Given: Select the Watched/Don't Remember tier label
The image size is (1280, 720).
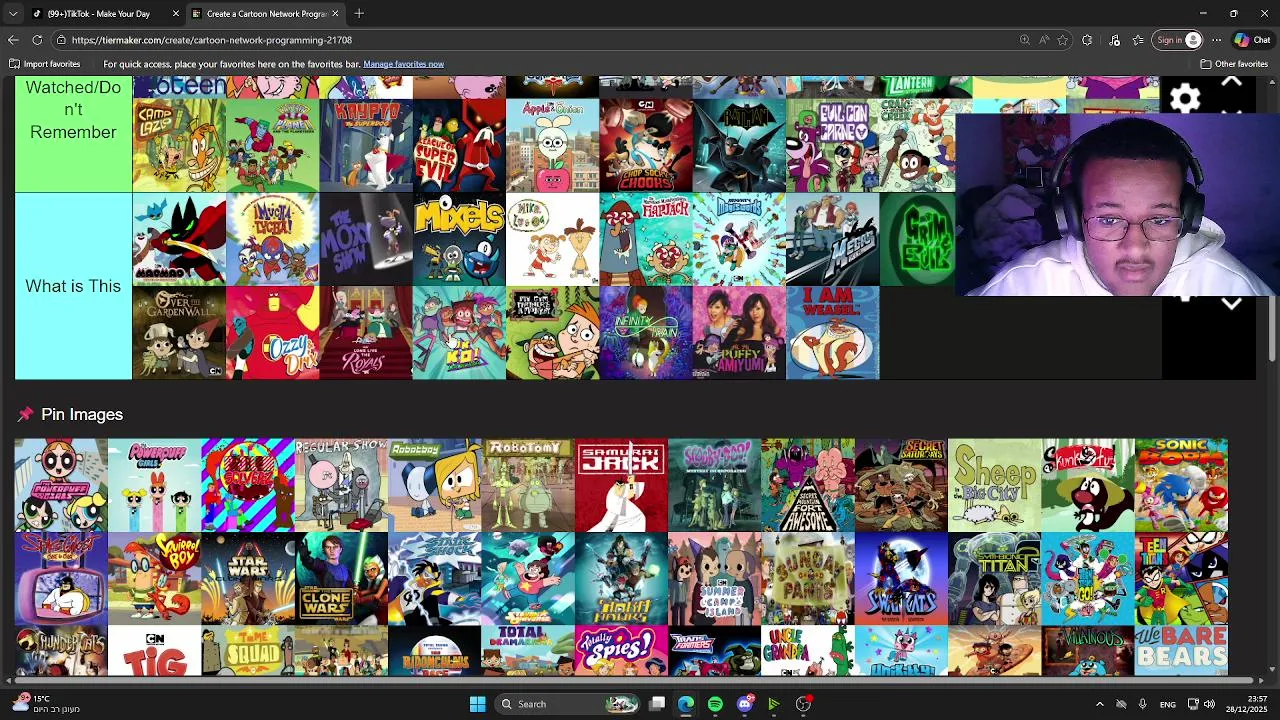Looking at the screenshot, I should pos(73,134).
